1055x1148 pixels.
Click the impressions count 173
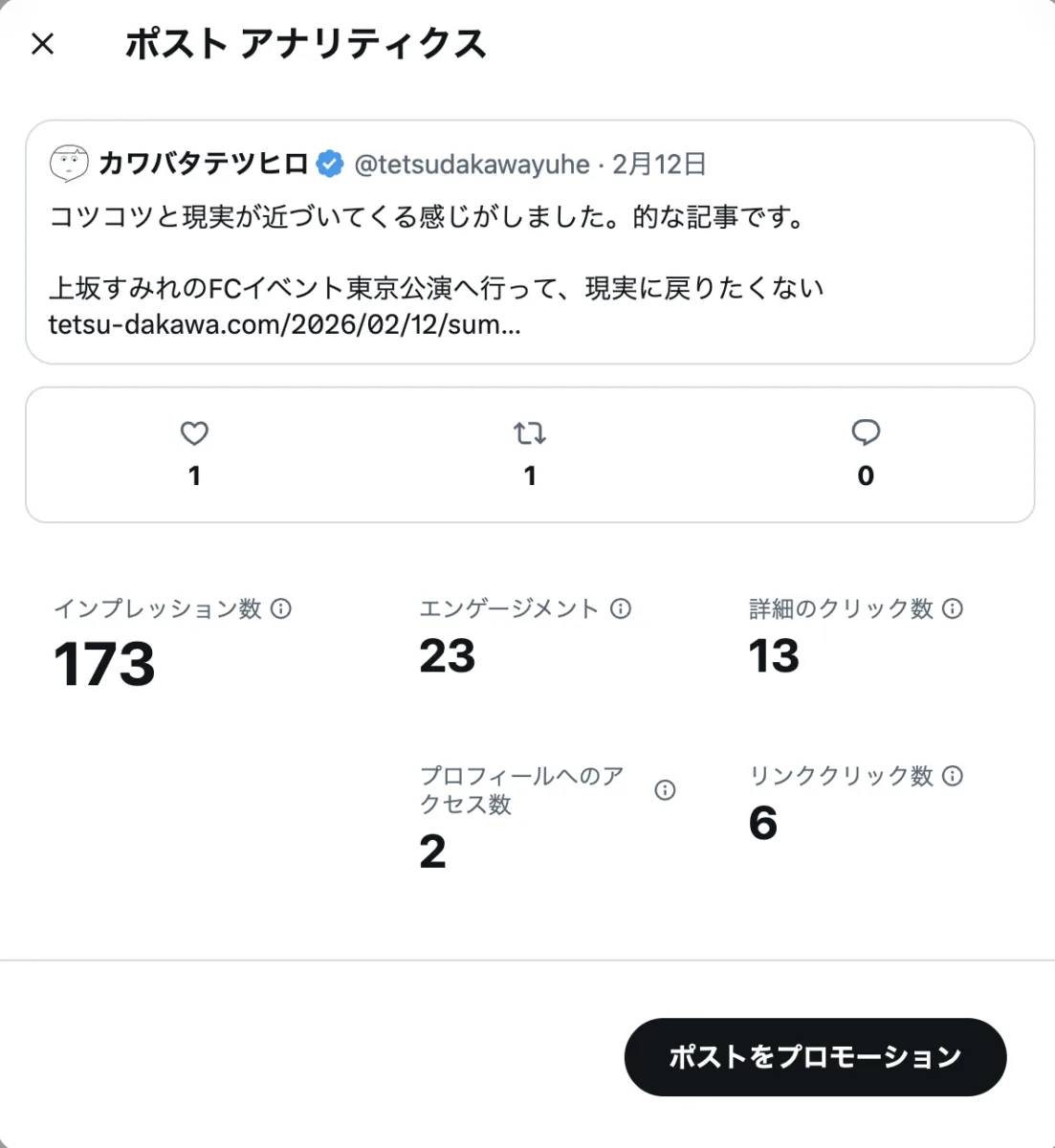[104, 664]
